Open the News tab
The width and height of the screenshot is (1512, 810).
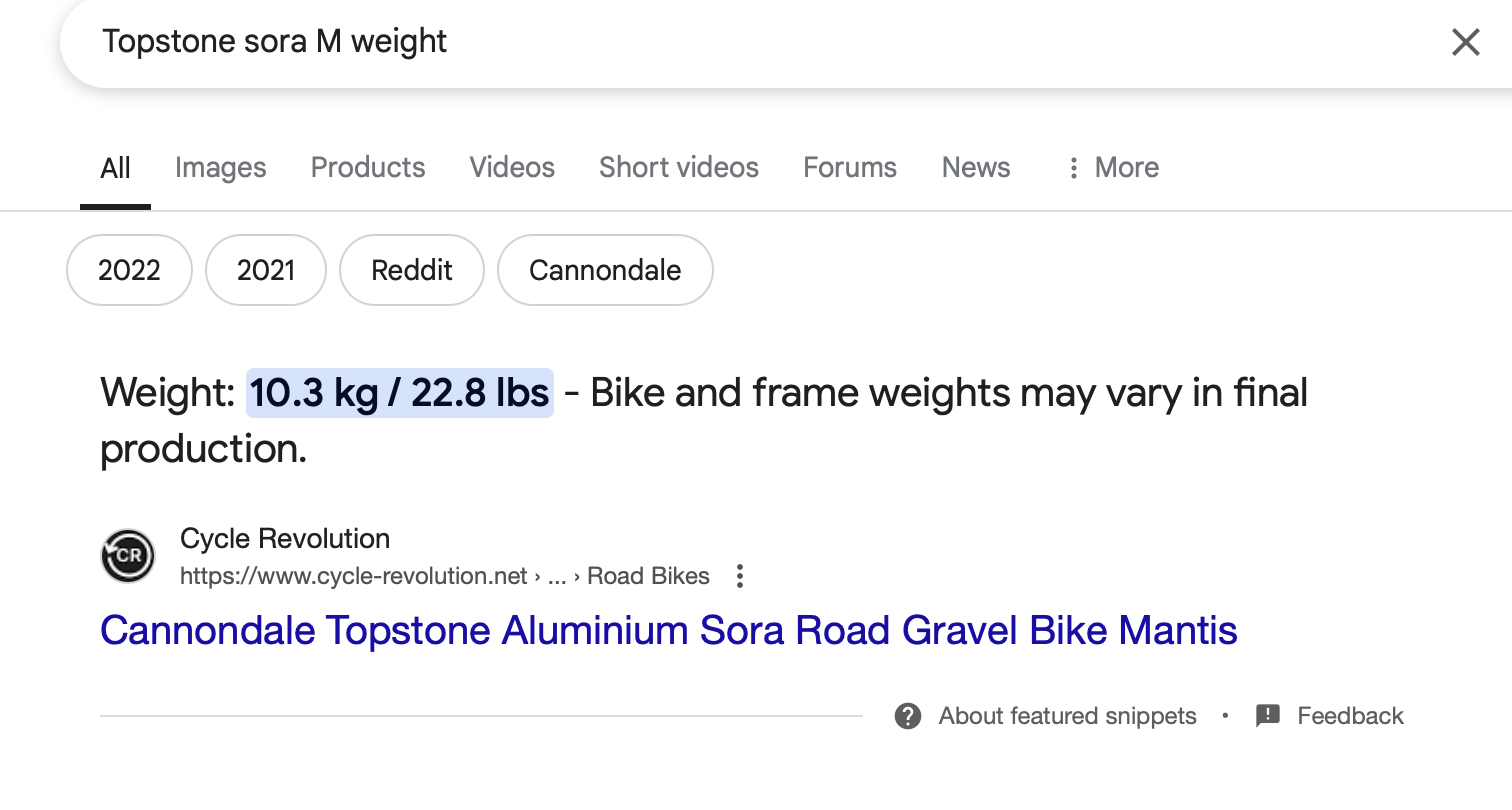click(x=976, y=168)
